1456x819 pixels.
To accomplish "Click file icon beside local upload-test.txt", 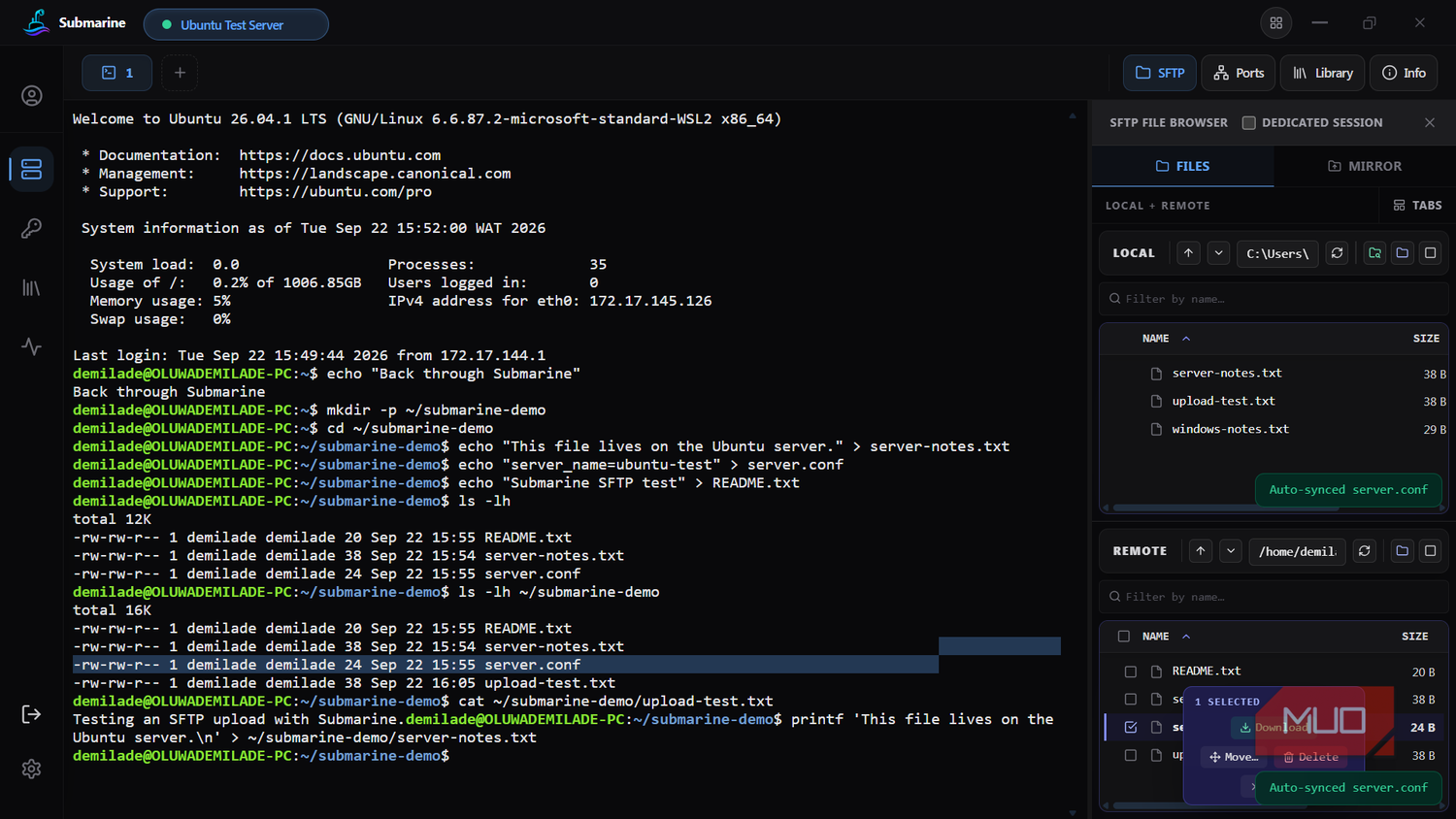I will 1156,401.
